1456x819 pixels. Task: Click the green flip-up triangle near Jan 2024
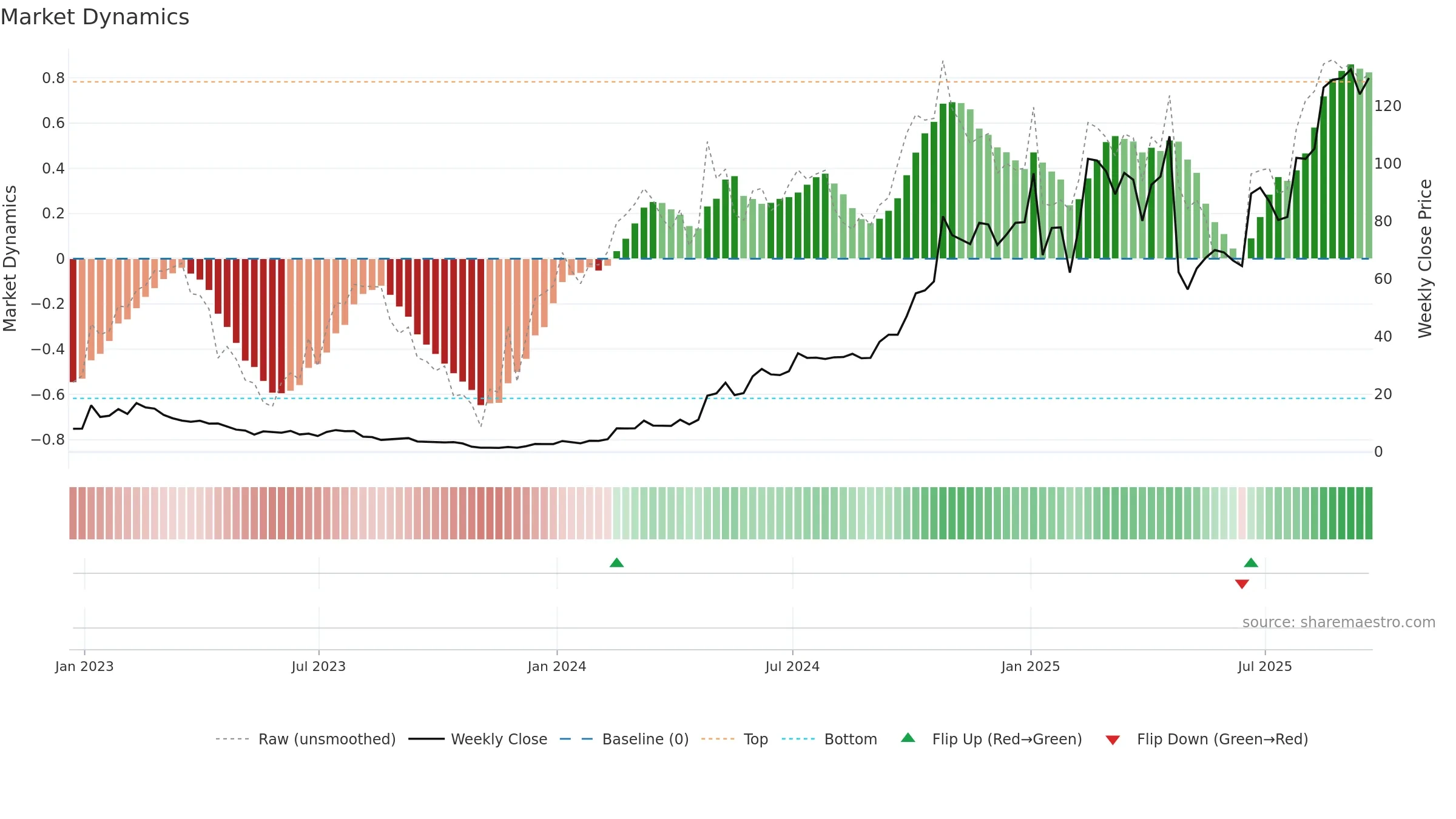(616, 562)
